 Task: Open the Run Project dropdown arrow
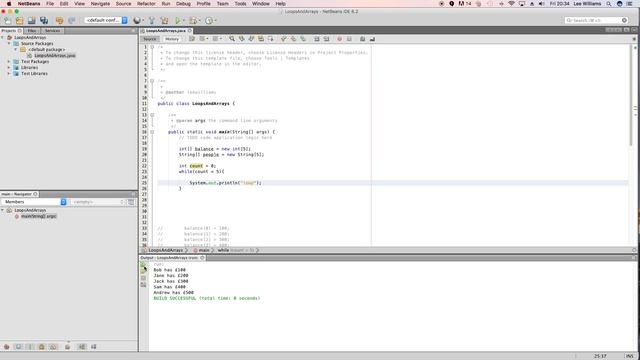click(x=184, y=20)
